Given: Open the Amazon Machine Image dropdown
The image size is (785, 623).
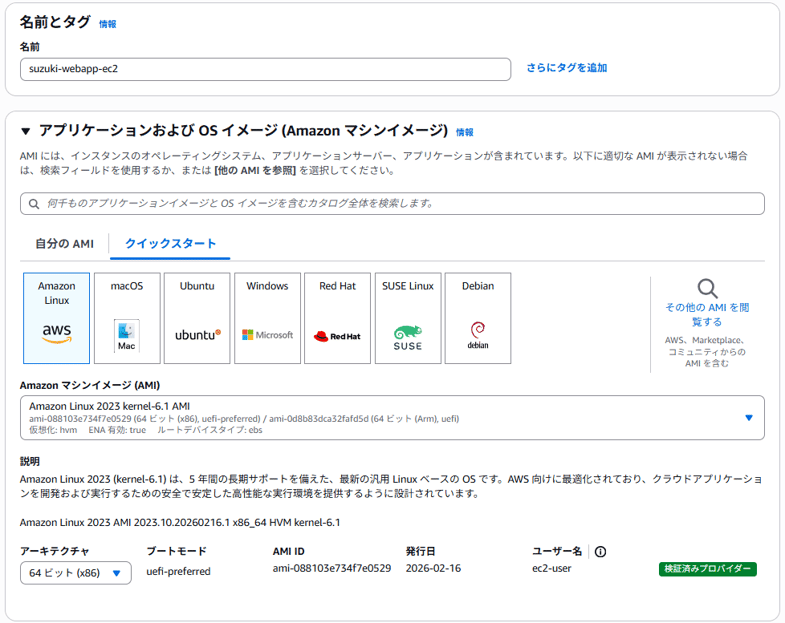Looking at the screenshot, I should (x=392, y=418).
